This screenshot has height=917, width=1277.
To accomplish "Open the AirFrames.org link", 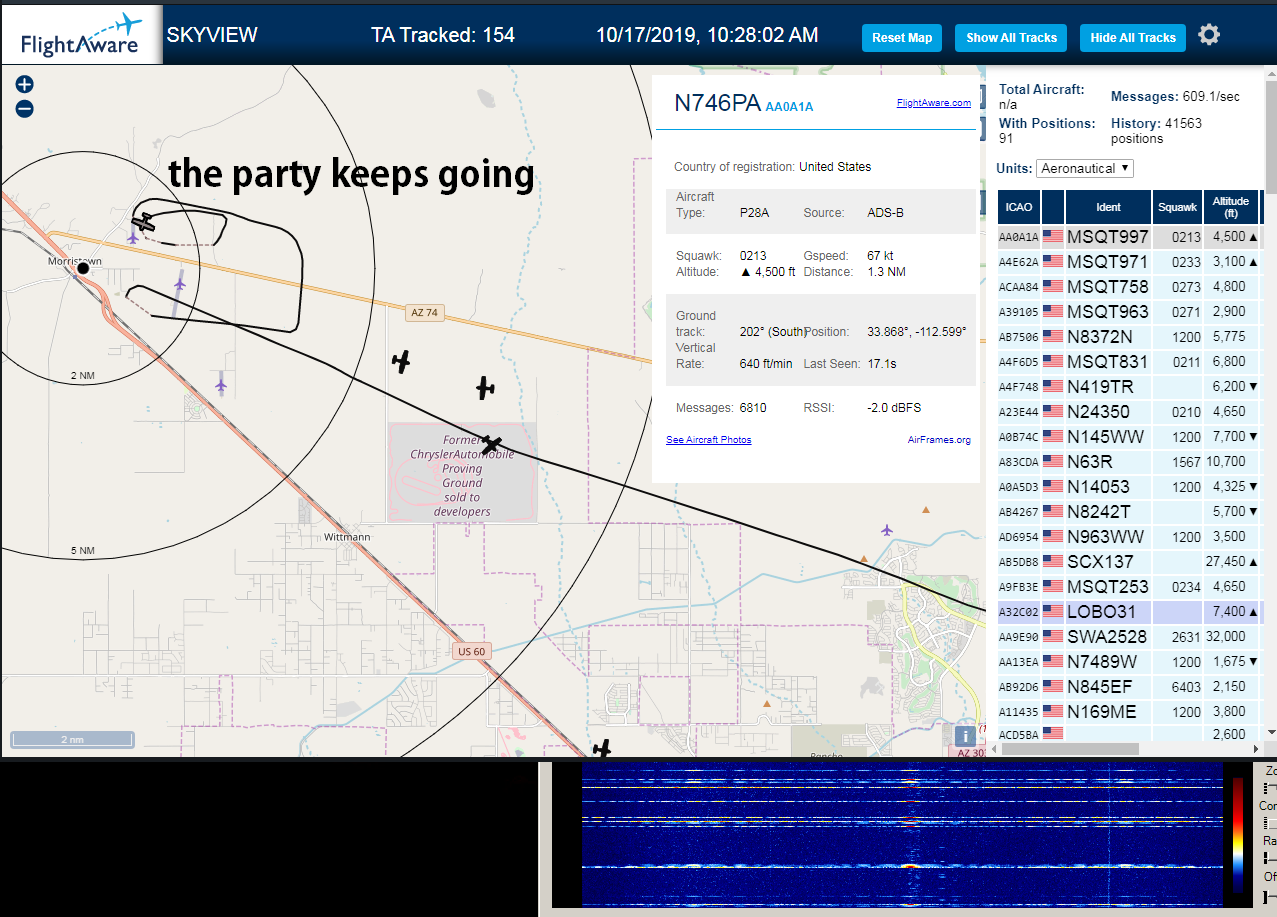I will 939,440.
